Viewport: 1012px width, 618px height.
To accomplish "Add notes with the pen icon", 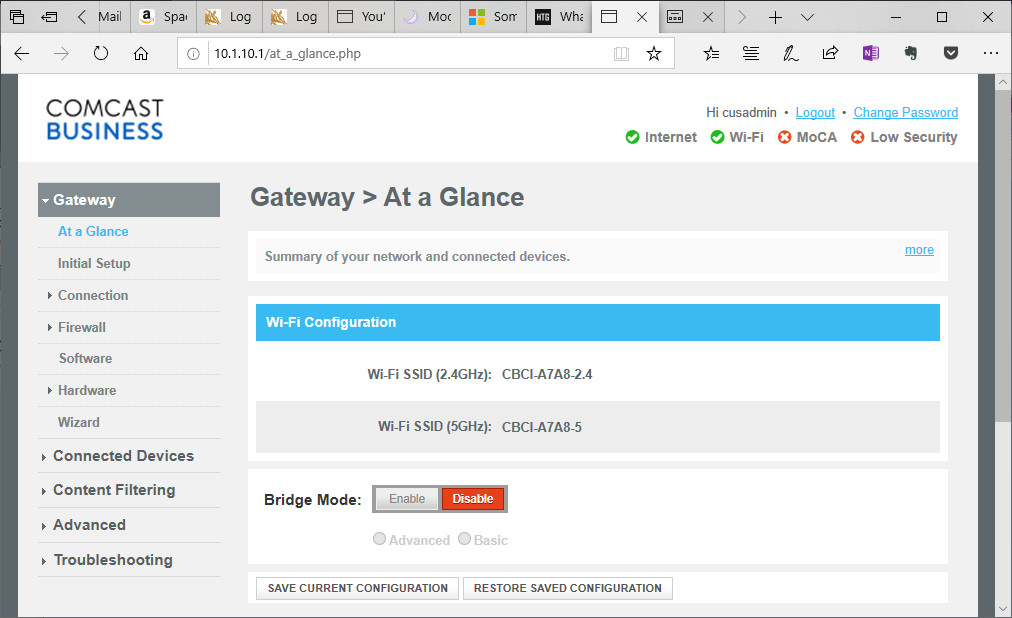I will pyautogui.click(x=791, y=54).
